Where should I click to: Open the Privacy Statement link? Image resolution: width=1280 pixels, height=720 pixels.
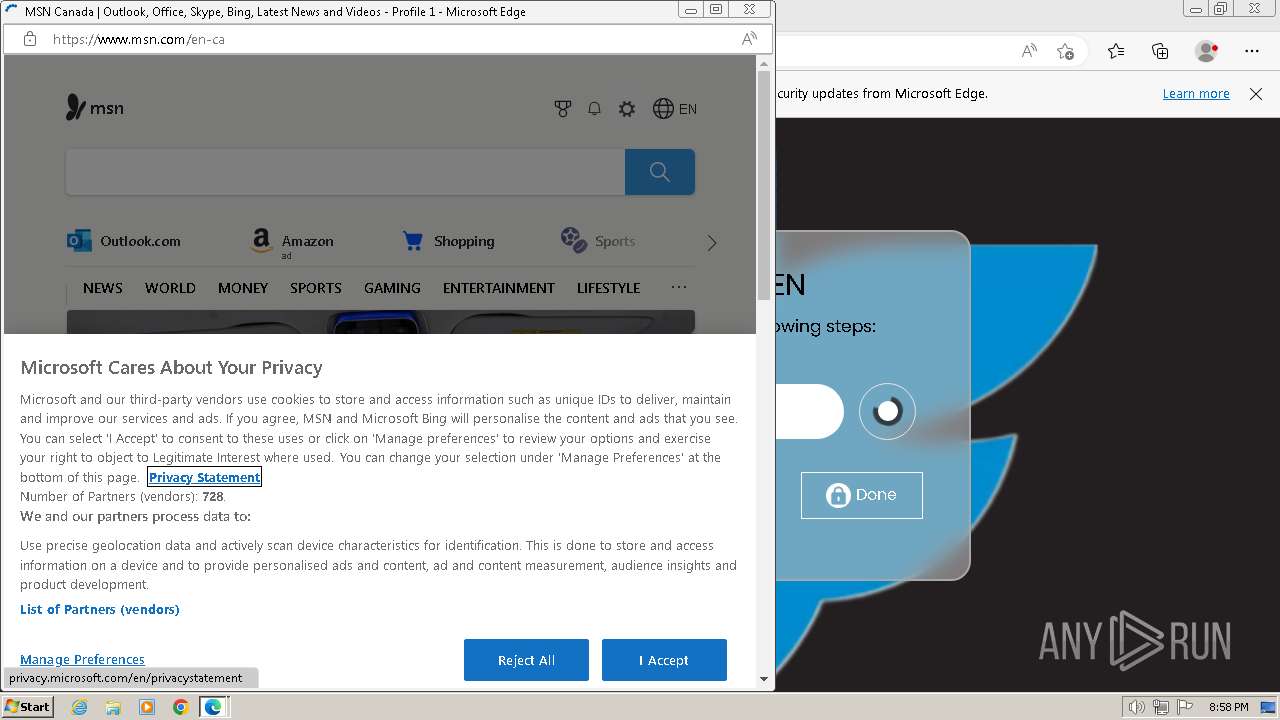[205, 477]
